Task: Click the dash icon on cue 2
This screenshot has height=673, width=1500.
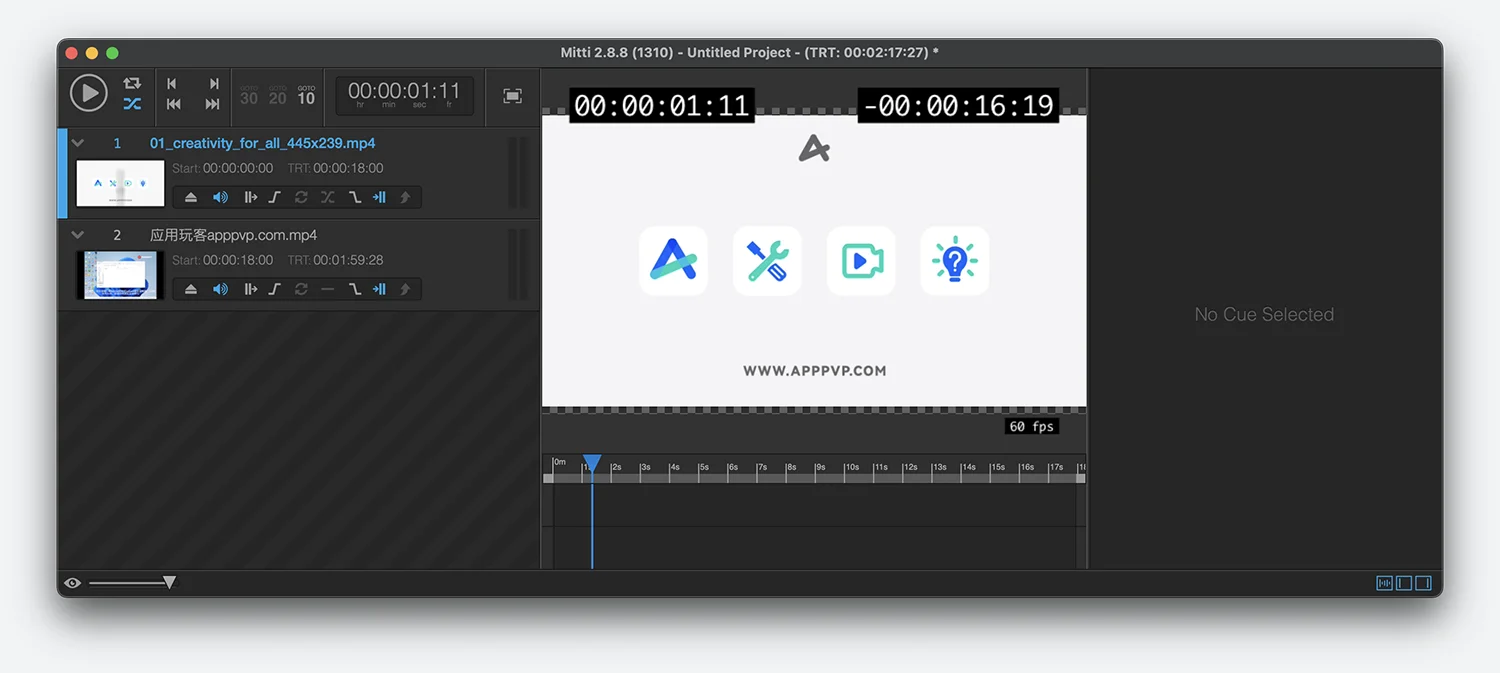Action: click(327, 289)
